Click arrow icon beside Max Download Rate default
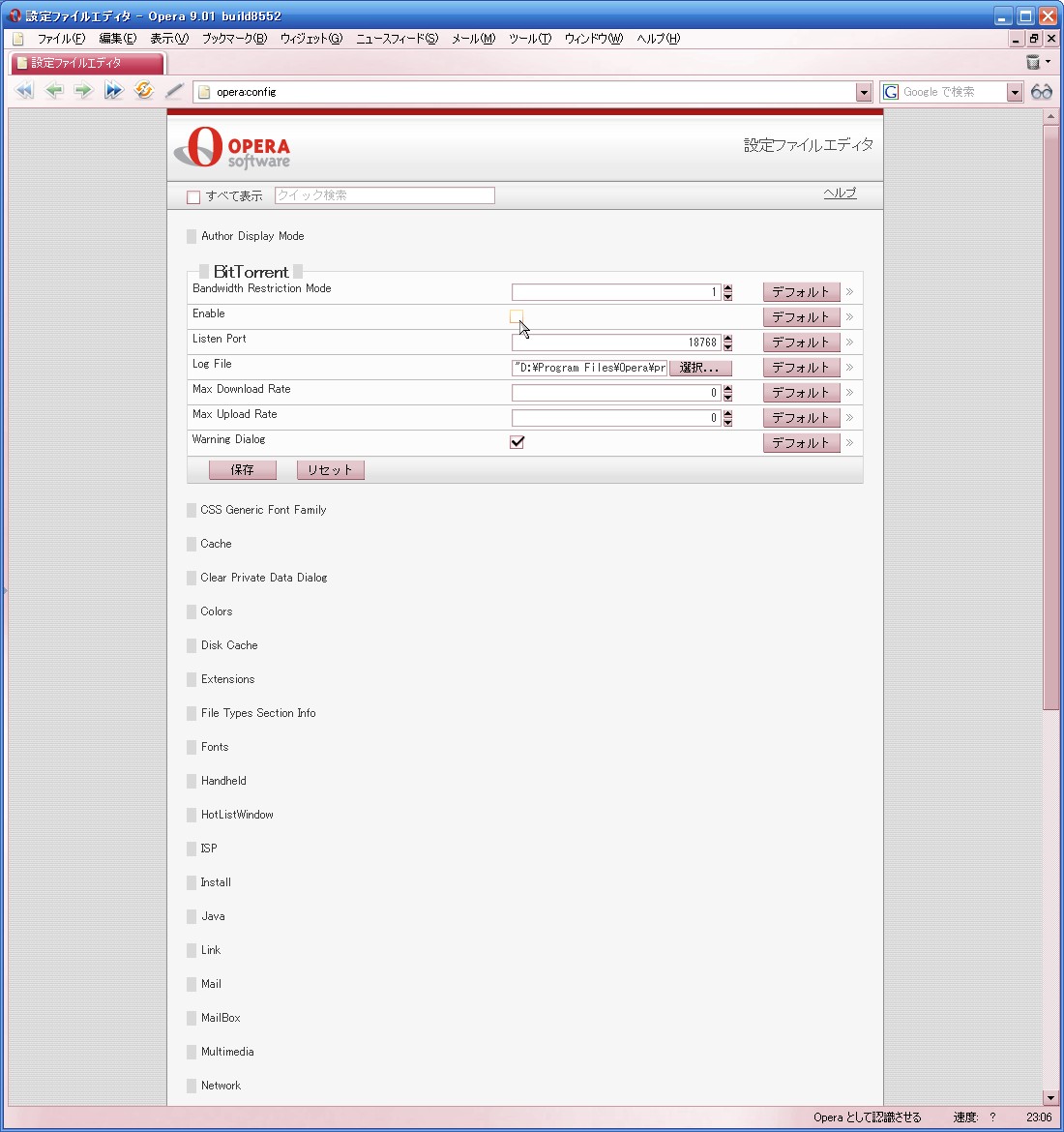1064x1132 pixels. point(849,393)
